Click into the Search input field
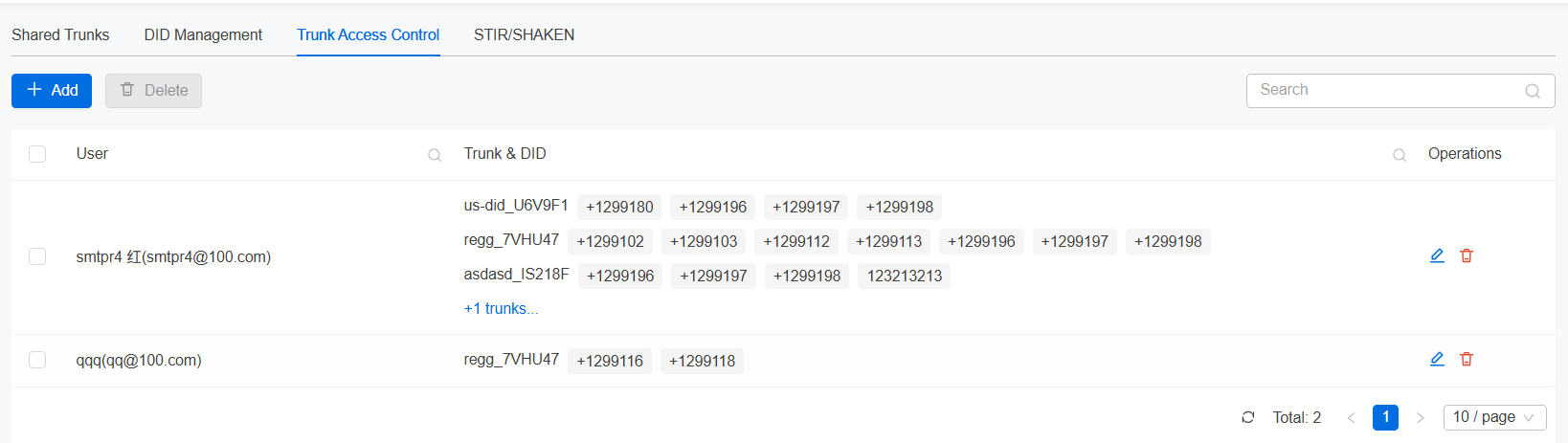The height and width of the screenshot is (443, 1568). coord(1383,90)
